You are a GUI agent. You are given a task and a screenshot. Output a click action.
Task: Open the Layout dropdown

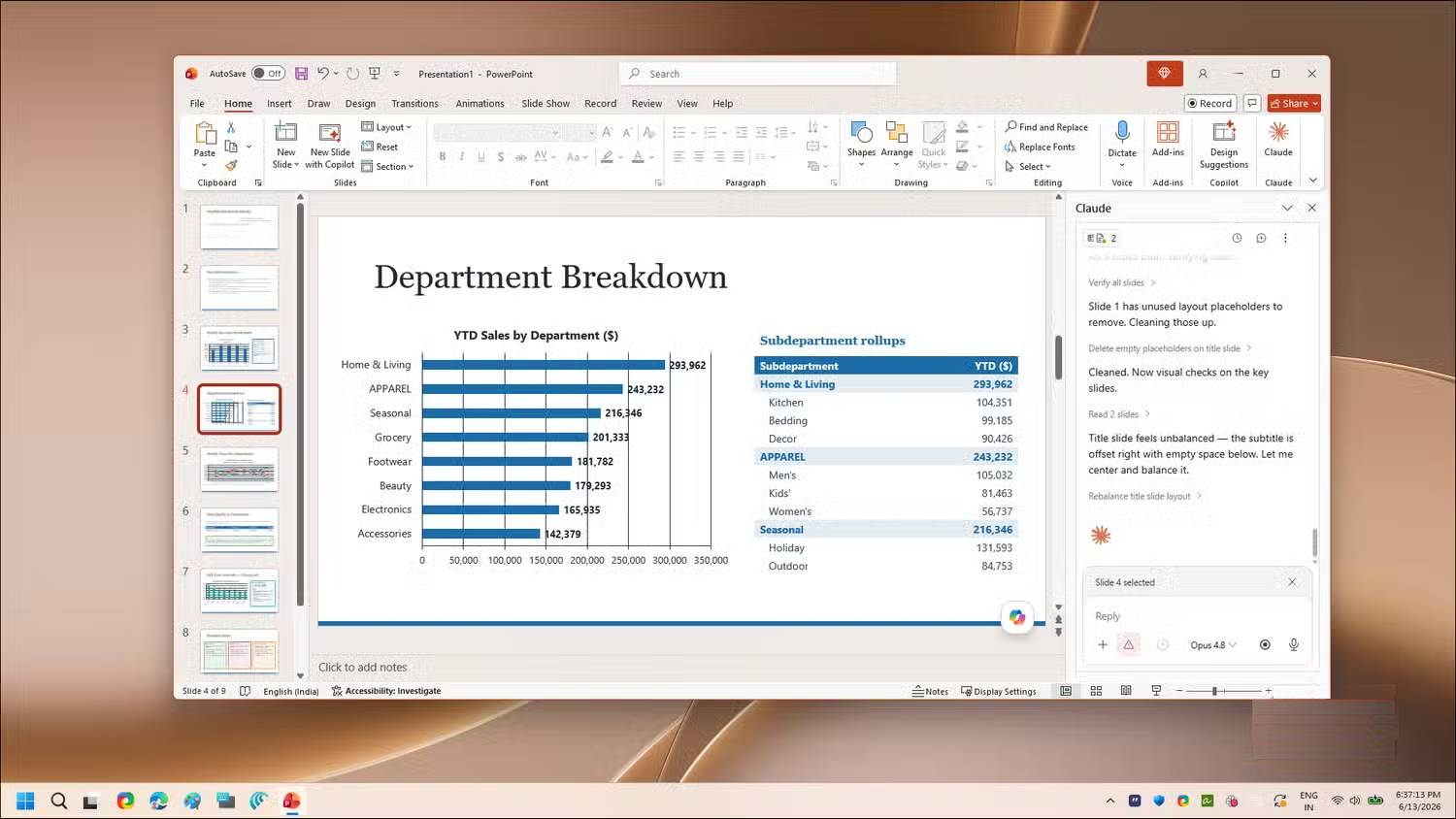[386, 127]
